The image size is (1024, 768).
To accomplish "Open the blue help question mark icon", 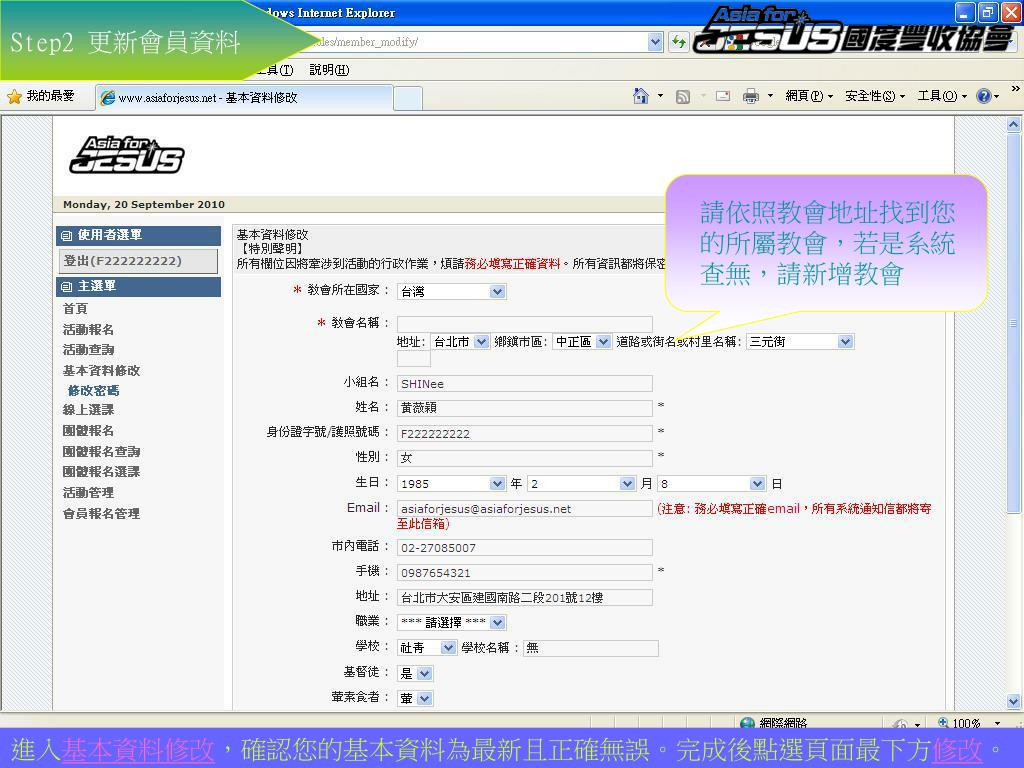I will (983, 96).
